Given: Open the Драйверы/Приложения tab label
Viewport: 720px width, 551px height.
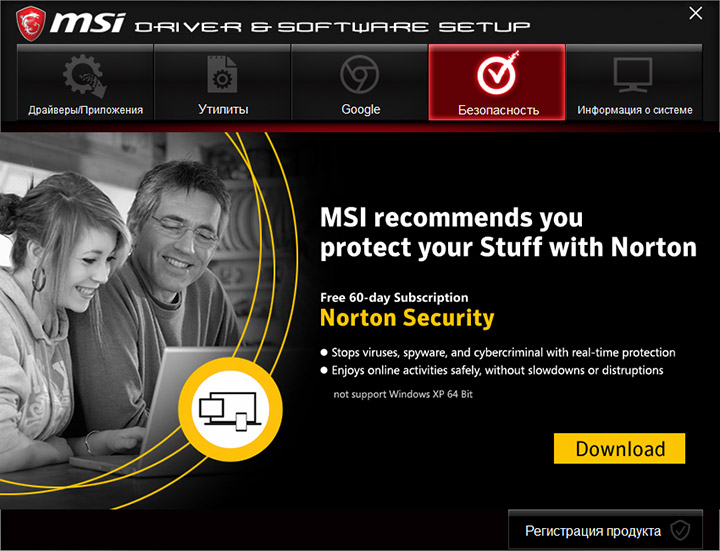Looking at the screenshot, I should 85,110.
